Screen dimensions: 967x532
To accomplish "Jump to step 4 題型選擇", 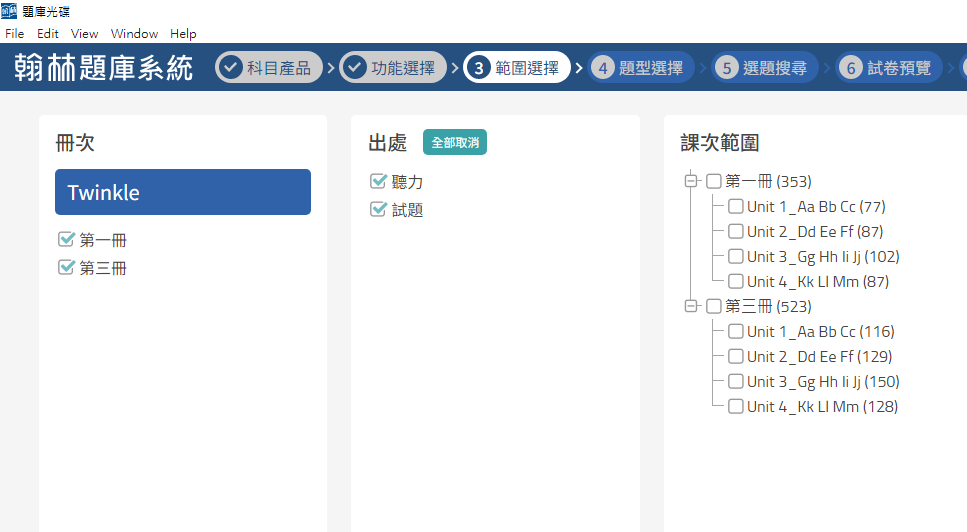I will tap(641, 67).
